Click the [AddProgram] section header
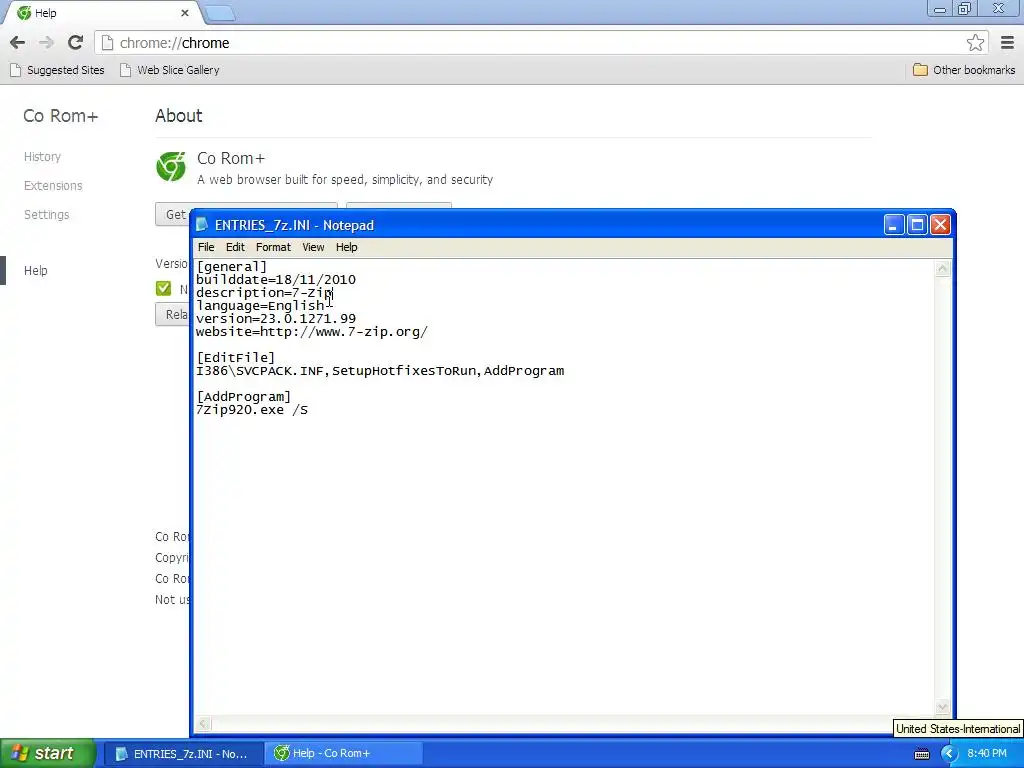Image resolution: width=1024 pixels, height=768 pixels. point(244,397)
